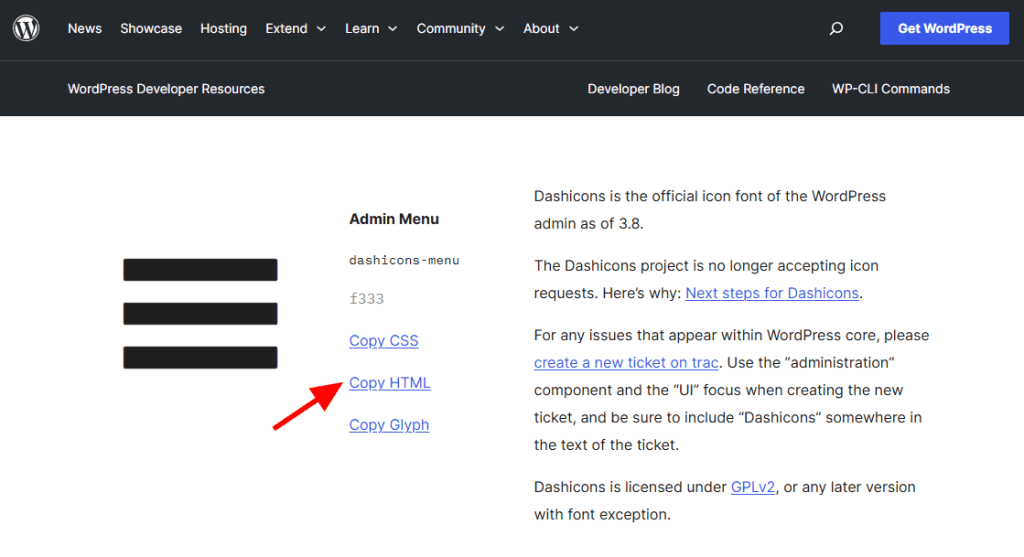
Task: Click the WordPress logo icon
Action: pos(26,28)
